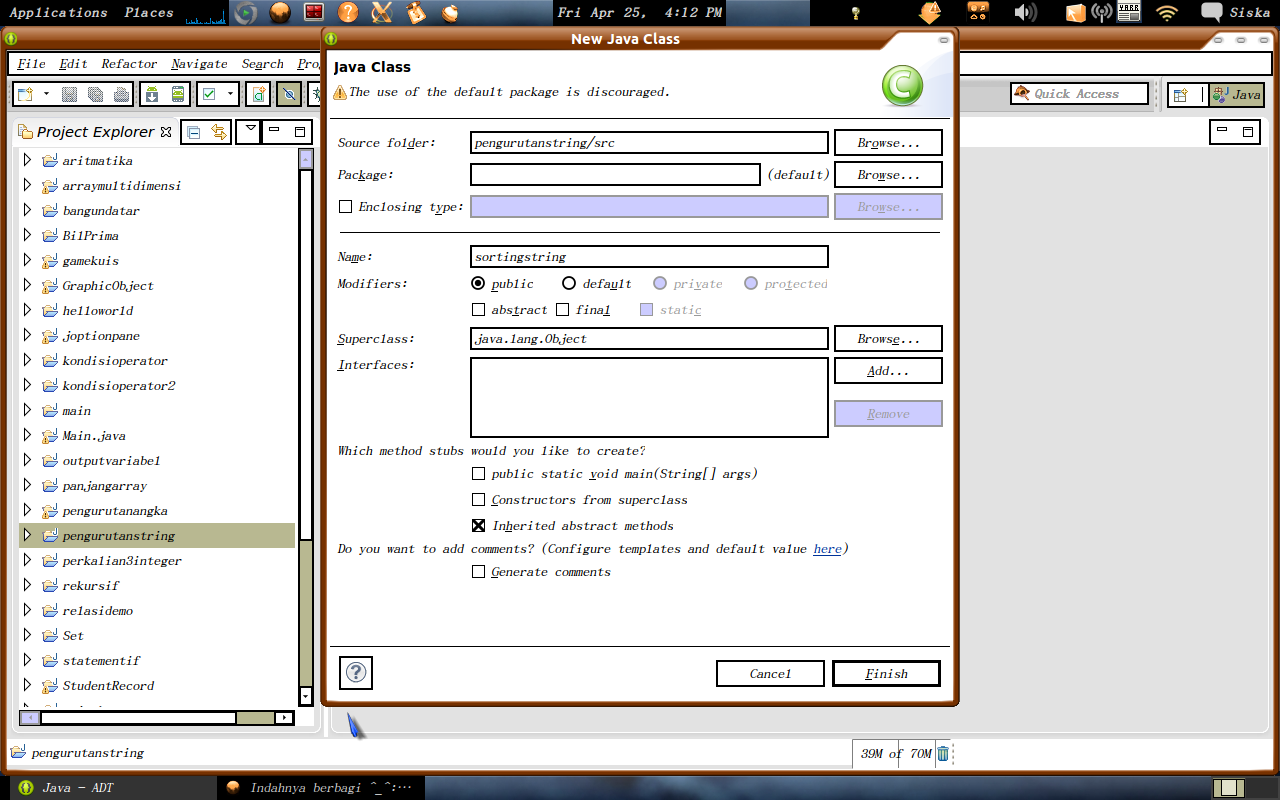This screenshot has width=1280, height=800.
Task: Uncheck Inherited abstract methods
Action: click(478, 525)
